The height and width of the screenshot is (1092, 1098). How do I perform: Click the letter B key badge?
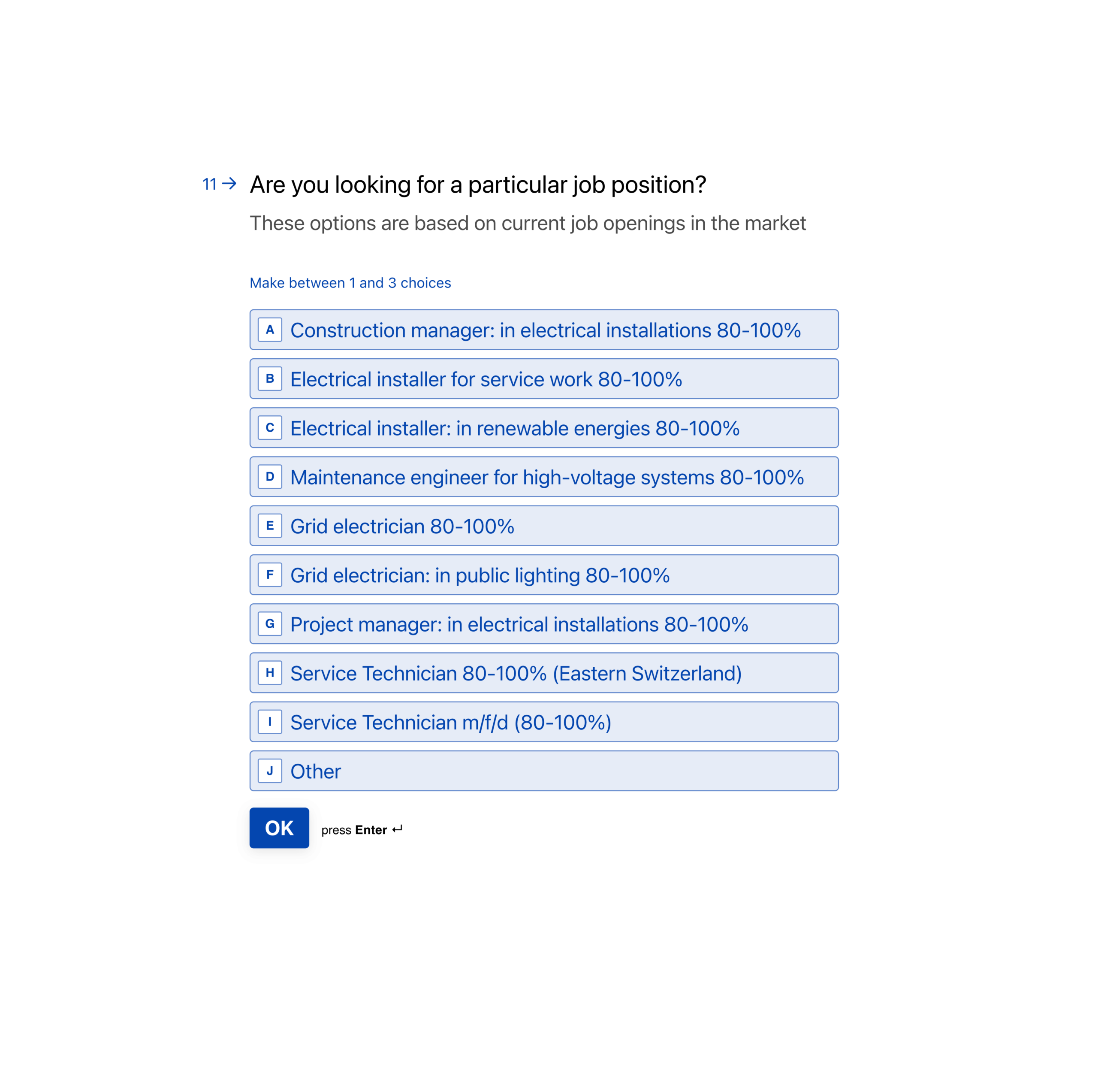[270, 378]
